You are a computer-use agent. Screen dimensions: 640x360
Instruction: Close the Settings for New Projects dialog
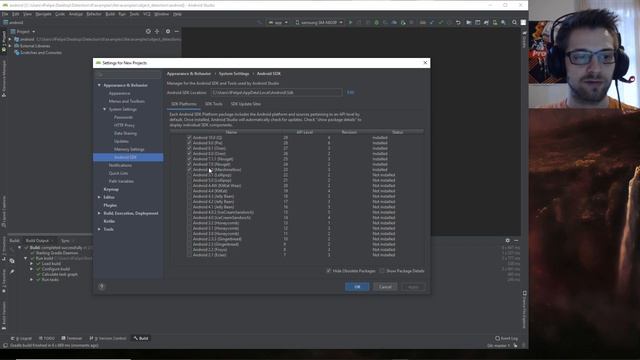pyautogui.click(x=425, y=62)
